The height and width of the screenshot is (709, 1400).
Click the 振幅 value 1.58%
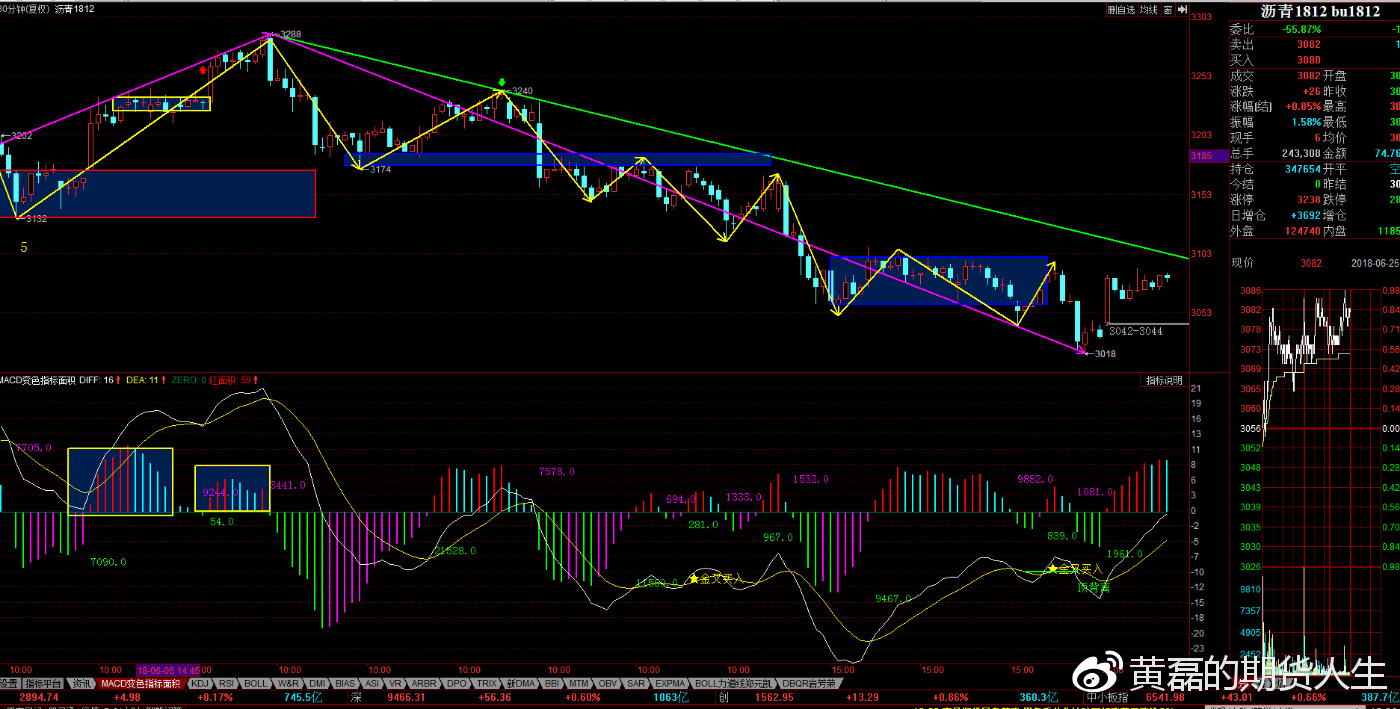click(1305, 122)
